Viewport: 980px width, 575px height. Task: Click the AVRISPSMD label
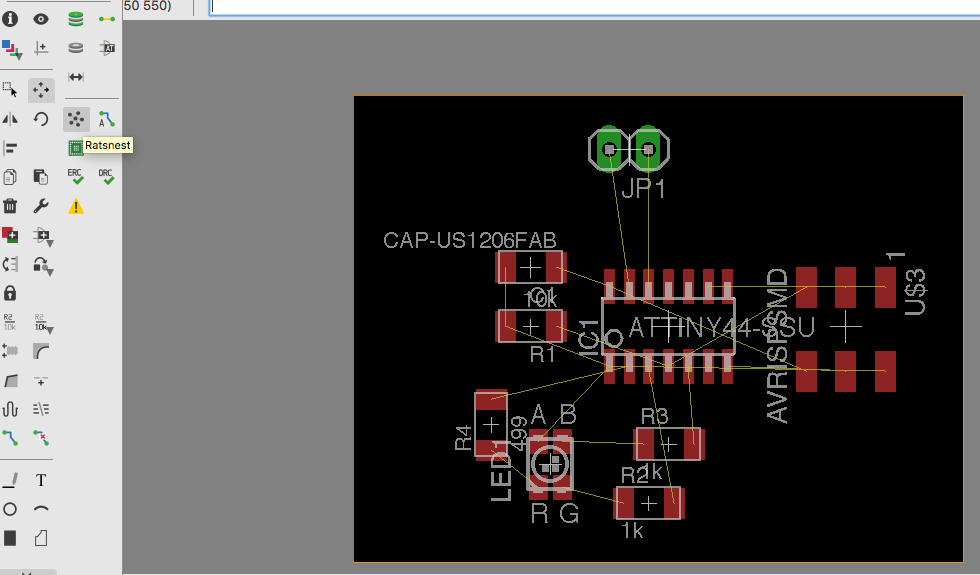pyautogui.click(x=778, y=346)
